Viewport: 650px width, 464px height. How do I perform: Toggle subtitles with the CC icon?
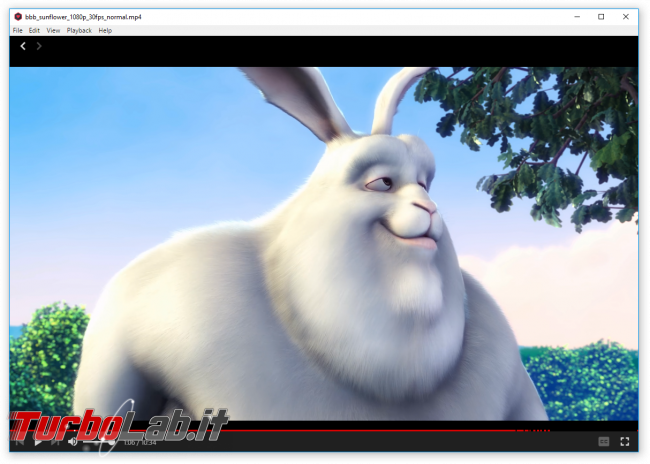(x=604, y=442)
